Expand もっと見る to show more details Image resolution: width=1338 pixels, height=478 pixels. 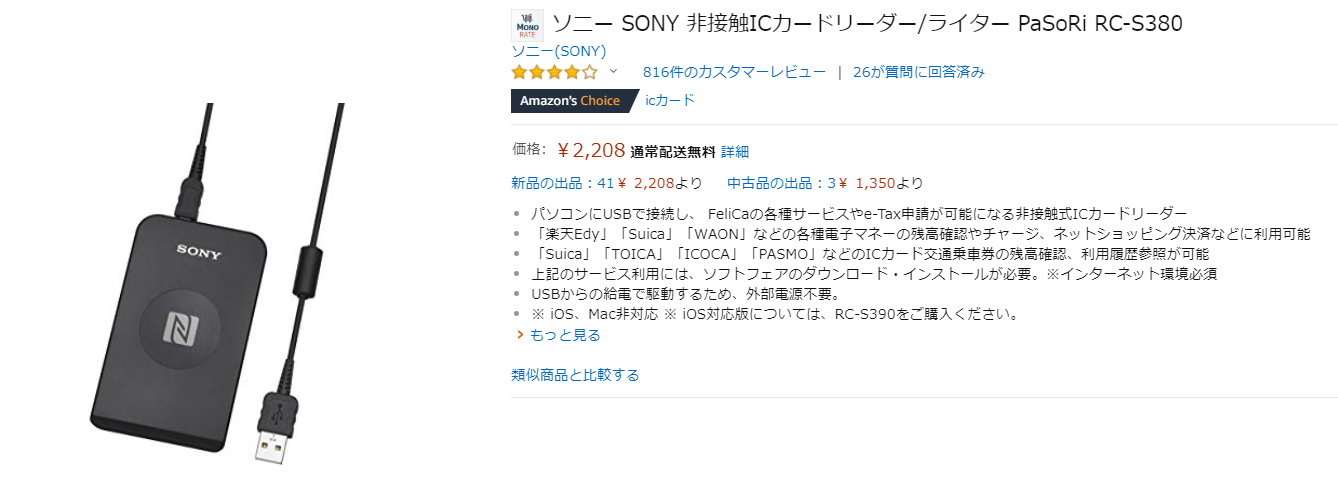[x=565, y=335]
